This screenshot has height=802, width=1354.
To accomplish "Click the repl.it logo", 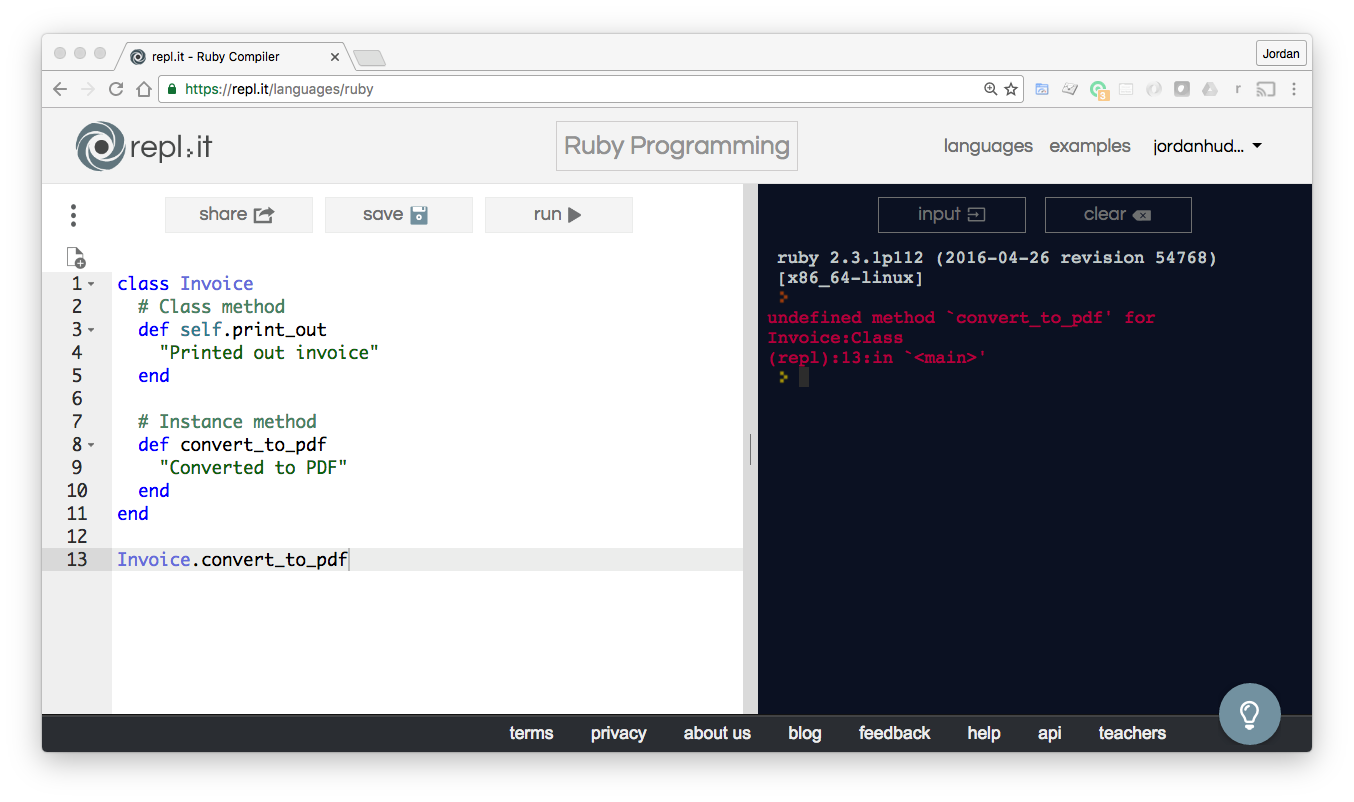I will (x=144, y=146).
